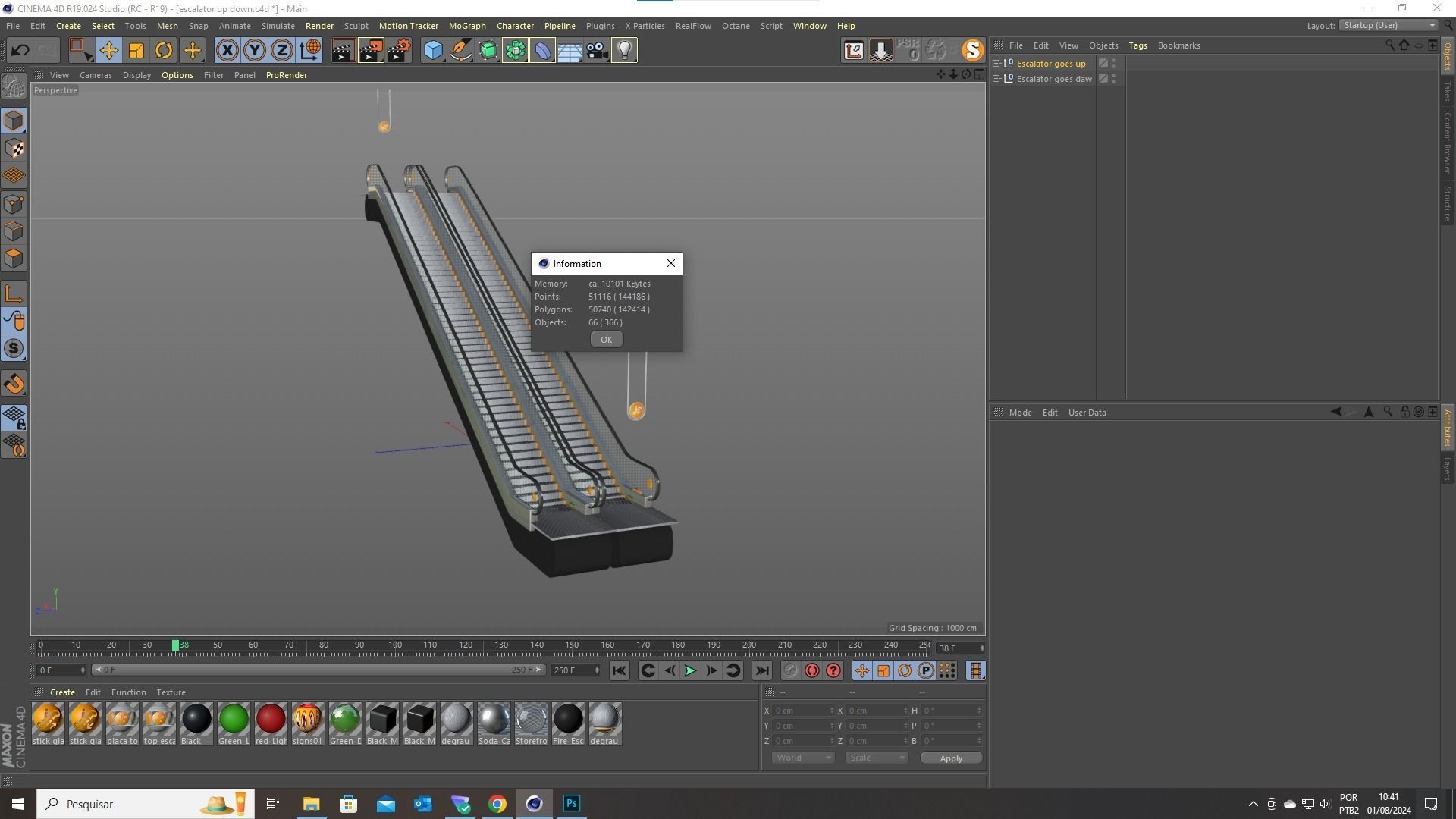Open Chrome from the taskbar
The height and width of the screenshot is (819, 1456).
[x=497, y=804]
